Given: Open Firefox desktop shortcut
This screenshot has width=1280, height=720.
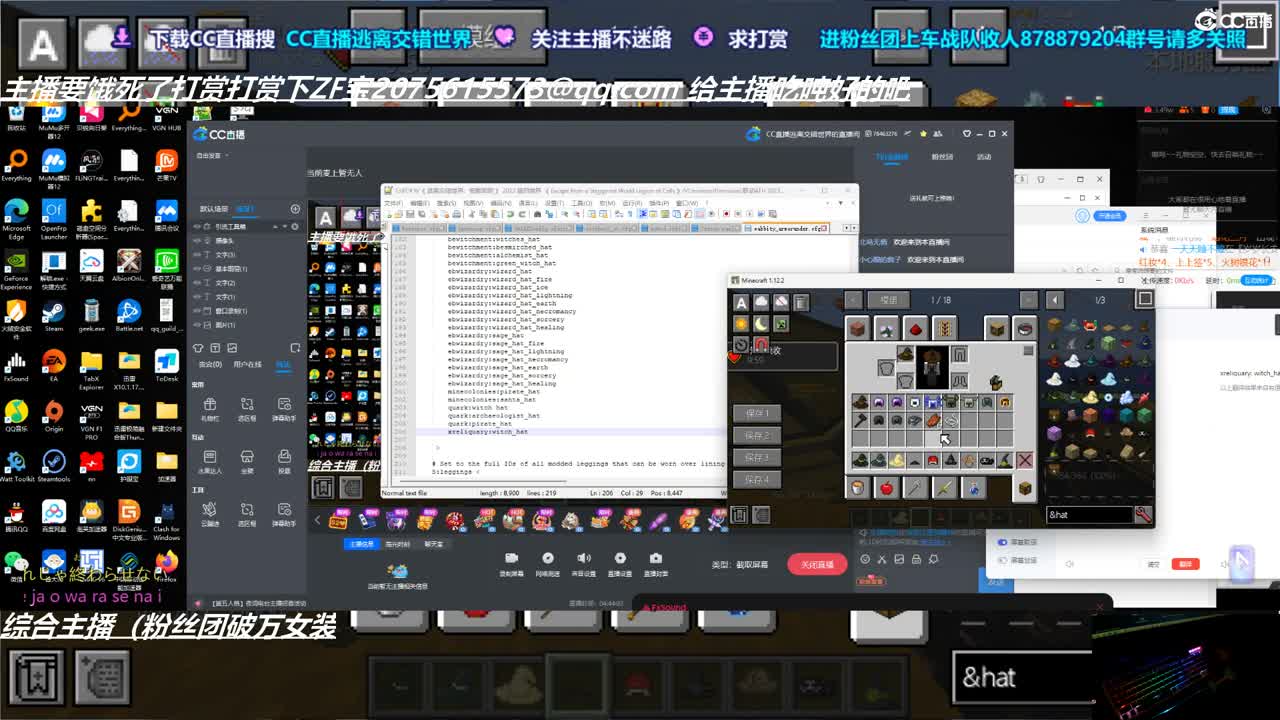Looking at the screenshot, I should (166, 564).
